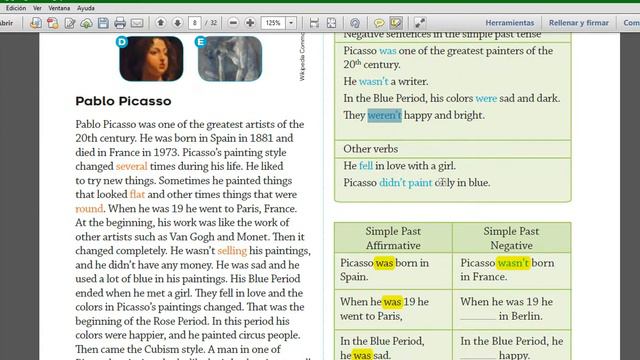Open the Edición menu
Screen dimensions: 640x360
[x=16, y=8]
